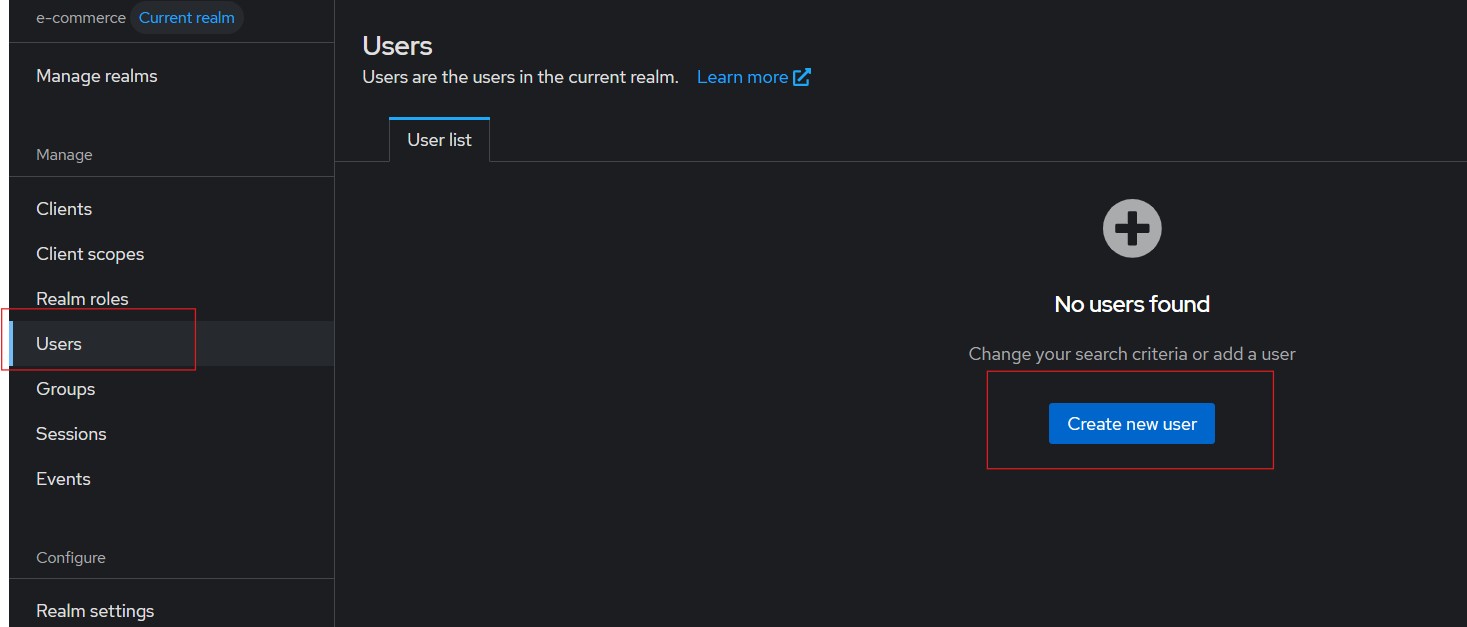Click the Current realm badge
This screenshot has width=1467, height=627.
[187, 18]
